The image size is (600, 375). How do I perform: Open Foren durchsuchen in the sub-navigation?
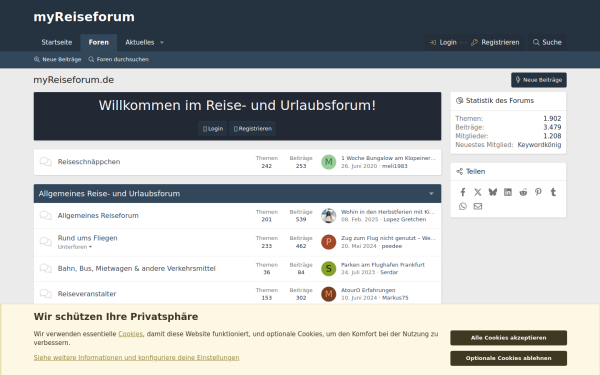(119, 59)
